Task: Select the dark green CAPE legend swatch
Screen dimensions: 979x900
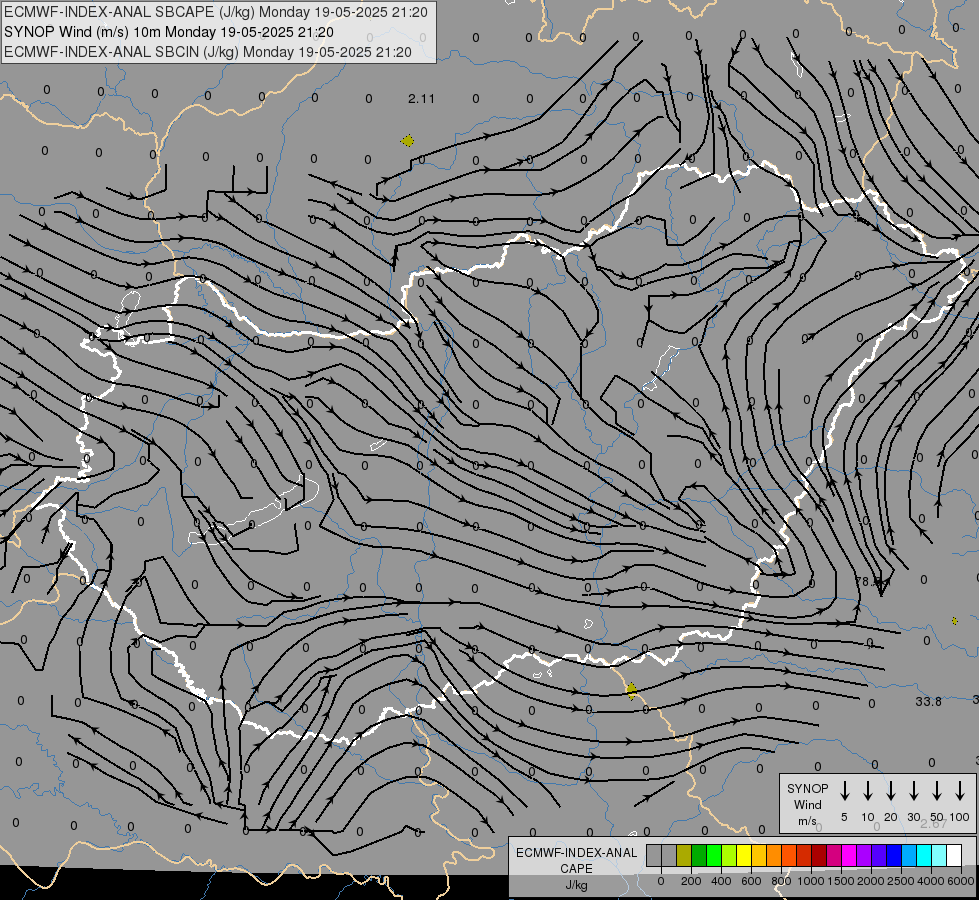Action: pyautogui.click(x=699, y=855)
